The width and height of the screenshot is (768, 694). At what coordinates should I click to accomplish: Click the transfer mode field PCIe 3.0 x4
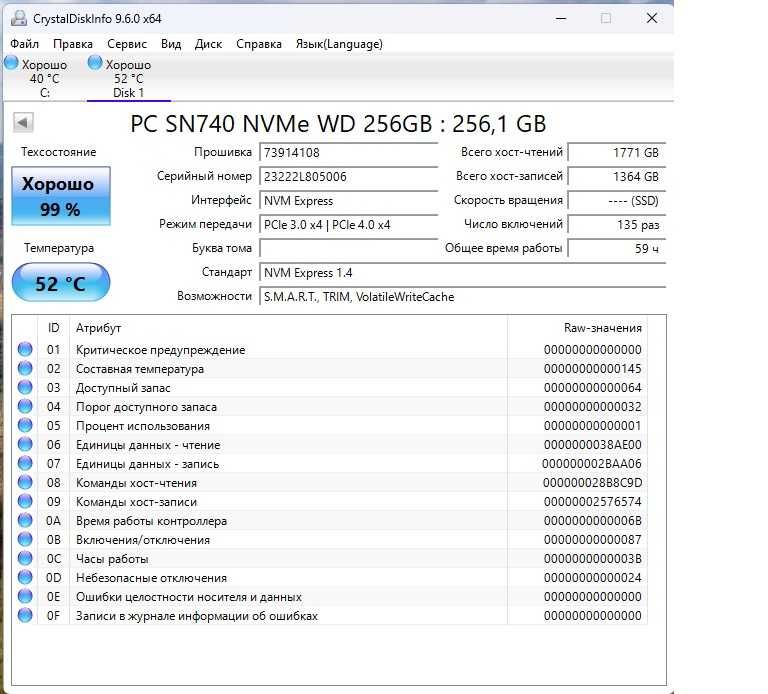[x=349, y=224]
